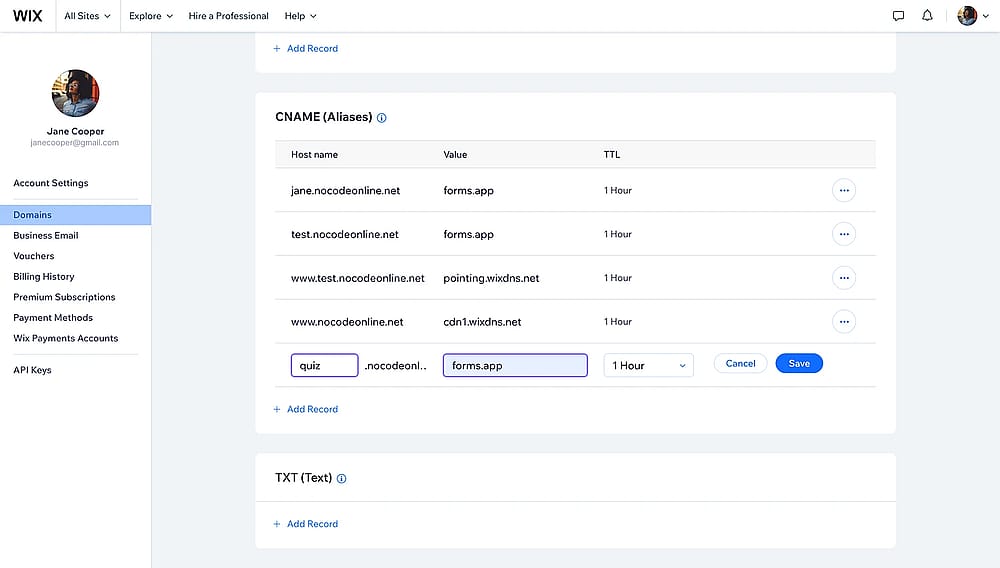Screen dimensions: 1000x568
Task: Click the TXT (Text) section heading
Action: tap(304, 478)
